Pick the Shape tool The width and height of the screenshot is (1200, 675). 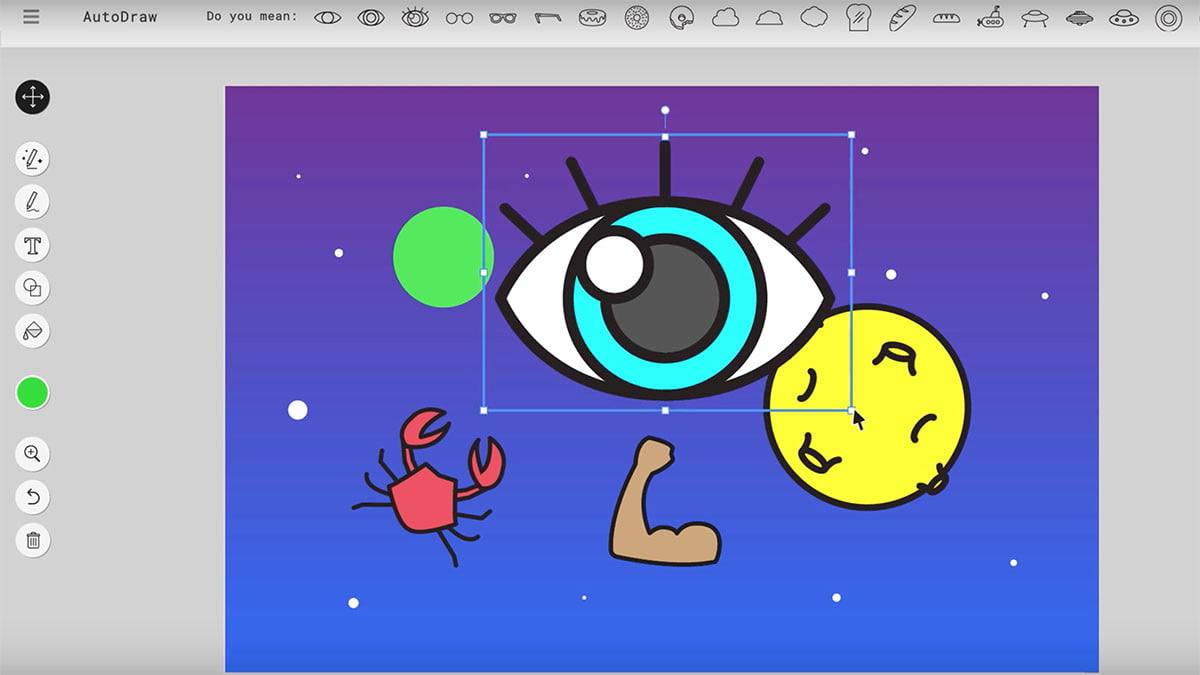(x=33, y=288)
